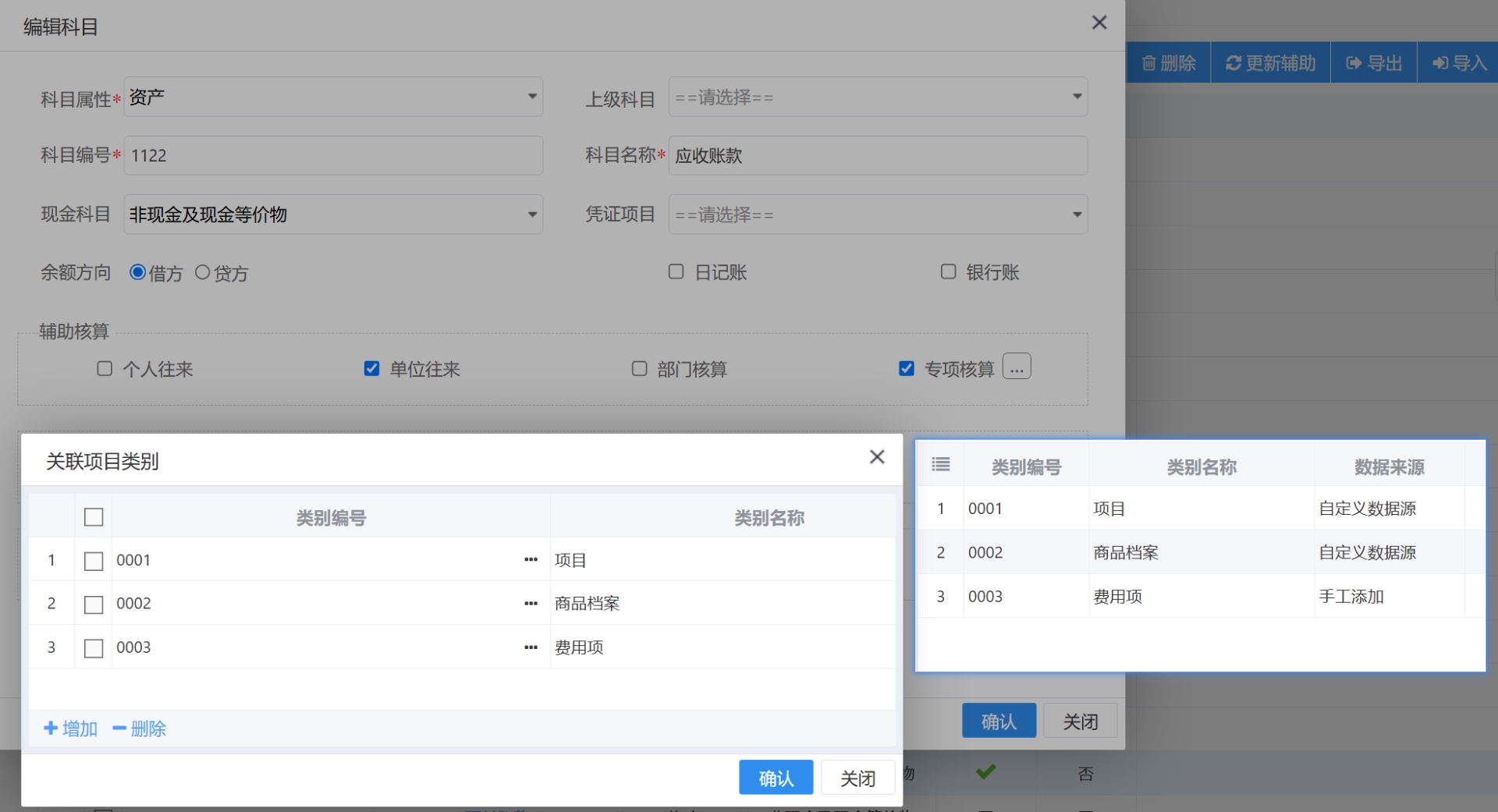Viewport: 1498px width, 812px height.
Task: Click the 0003 cell in the right grid
Action: [1026, 596]
